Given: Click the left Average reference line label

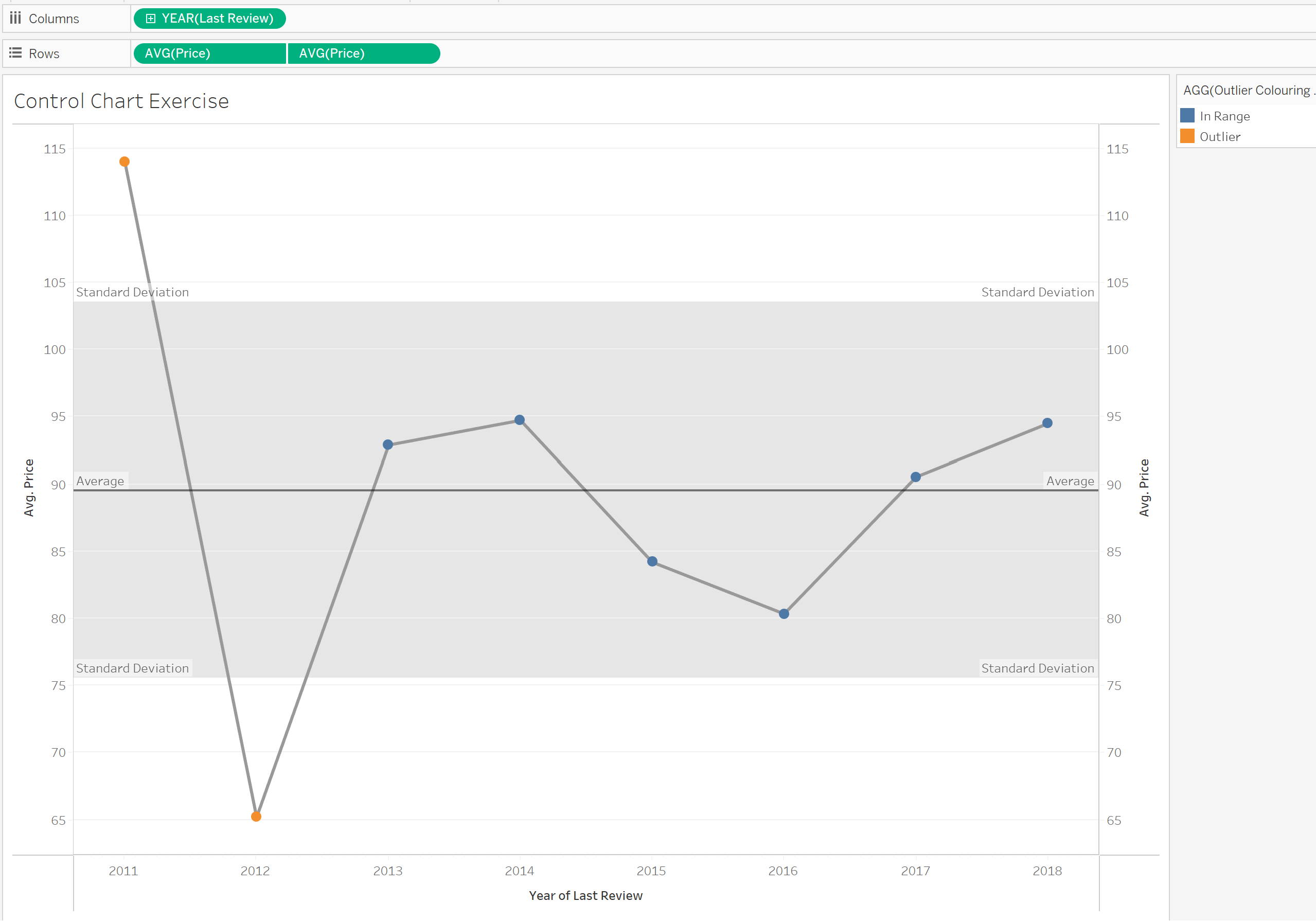Looking at the screenshot, I should [x=100, y=481].
